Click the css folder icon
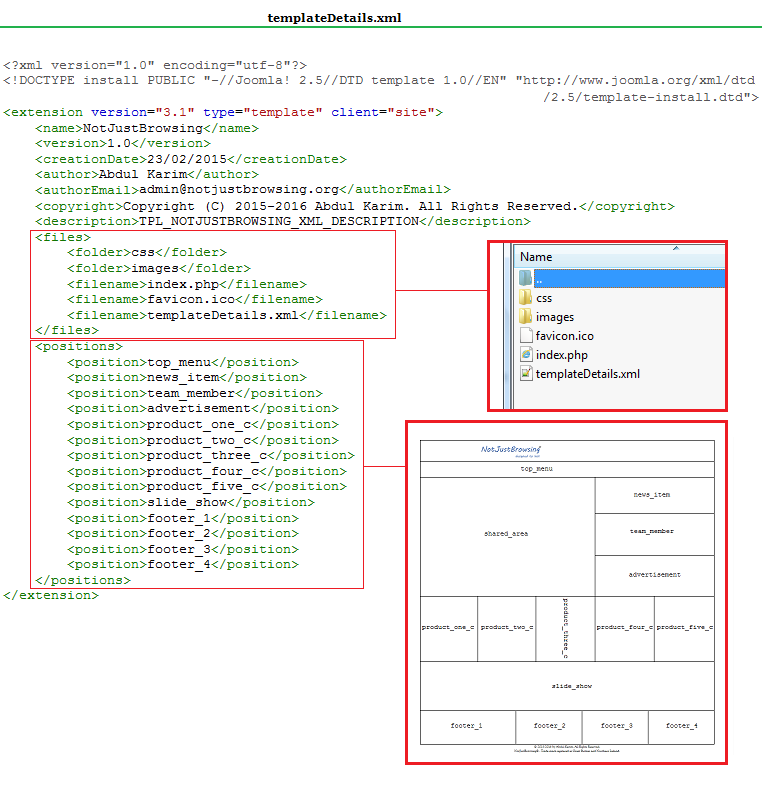Image resolution: width=762 pixels, height=790 pixels. 526,298
